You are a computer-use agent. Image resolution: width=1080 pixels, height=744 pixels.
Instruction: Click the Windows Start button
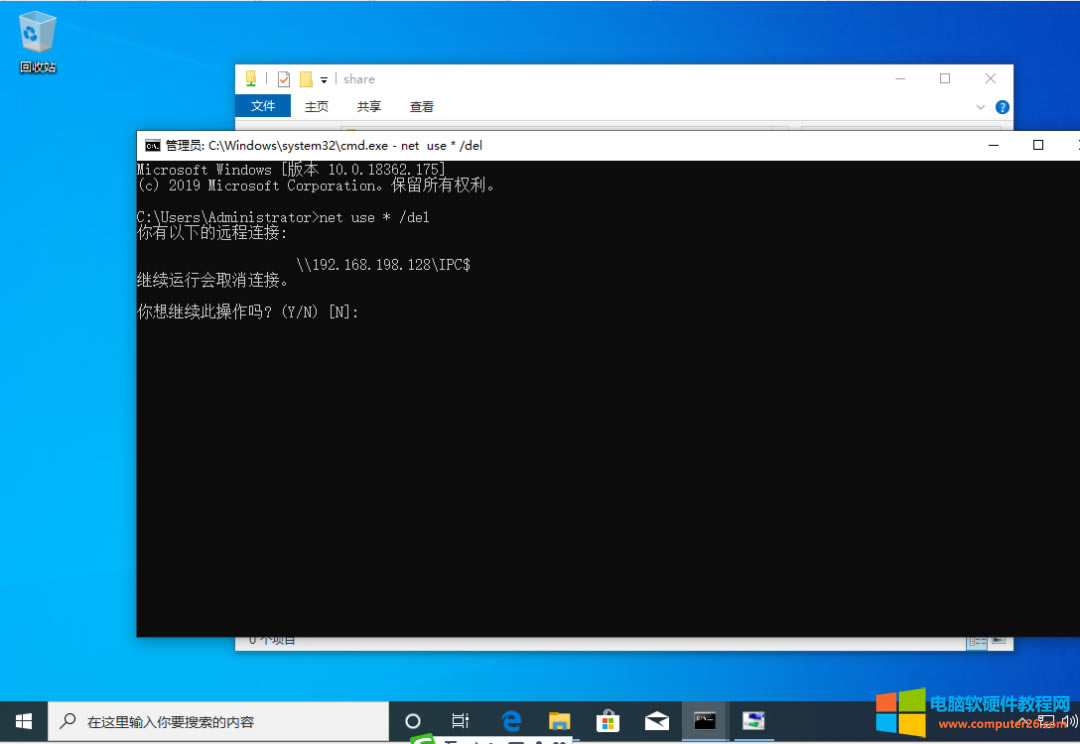(x=24, y=721)
